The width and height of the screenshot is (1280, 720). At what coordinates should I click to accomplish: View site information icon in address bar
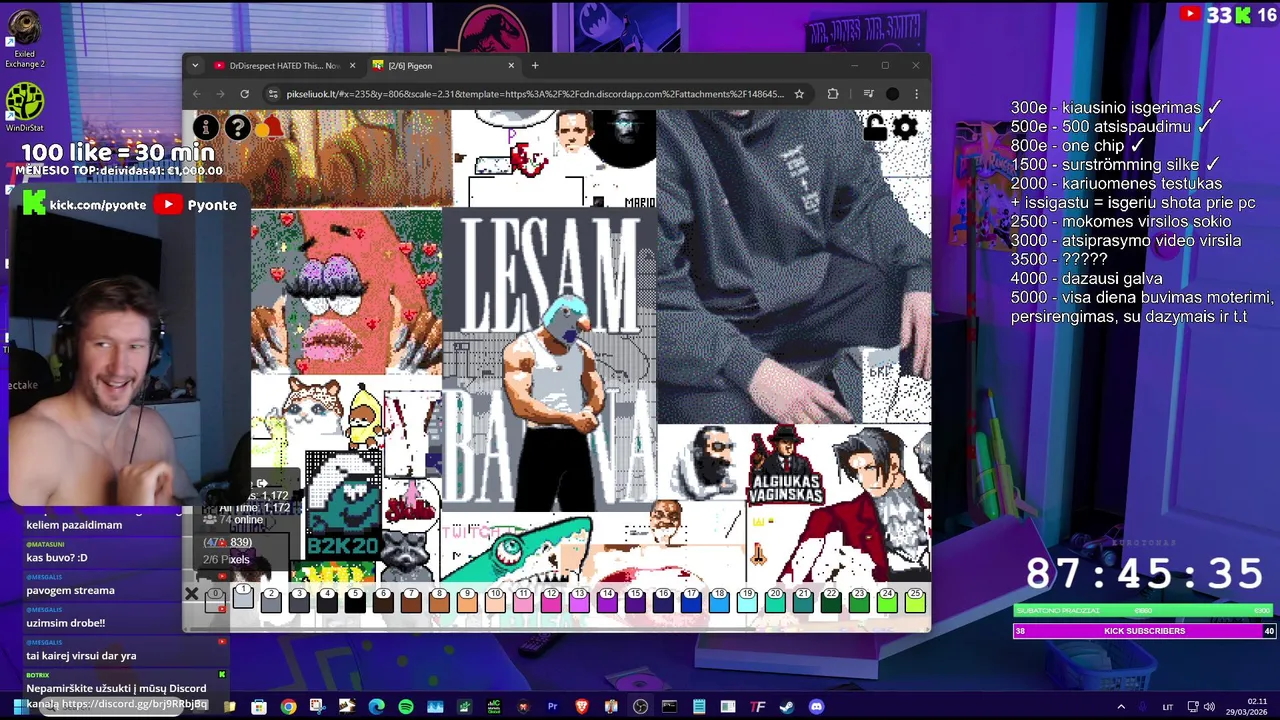pos(273,94)
